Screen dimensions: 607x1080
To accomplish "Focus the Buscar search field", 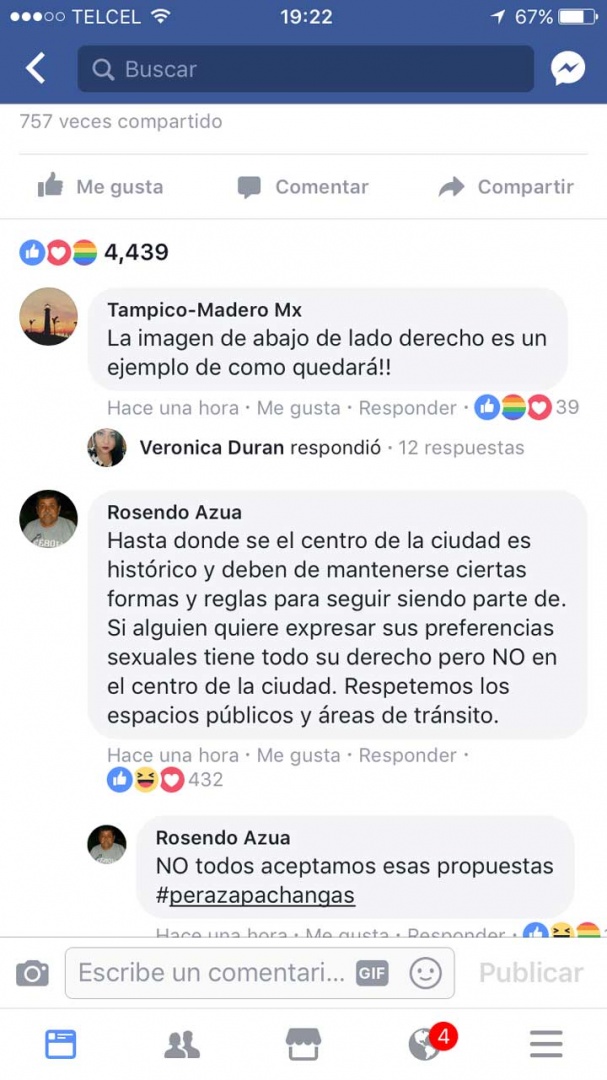I will pos(306,69).
